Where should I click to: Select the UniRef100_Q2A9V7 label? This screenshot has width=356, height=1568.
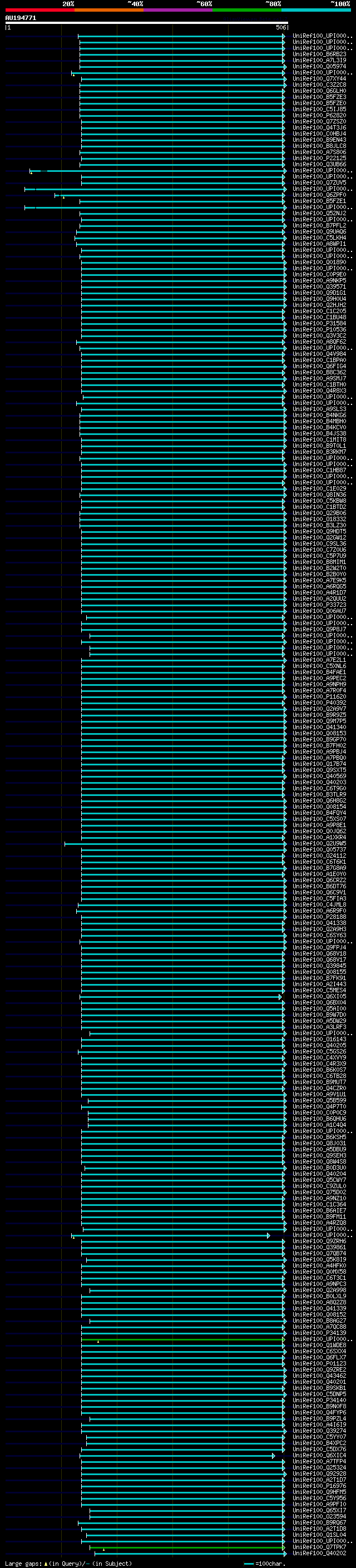[x=319, y=709]
